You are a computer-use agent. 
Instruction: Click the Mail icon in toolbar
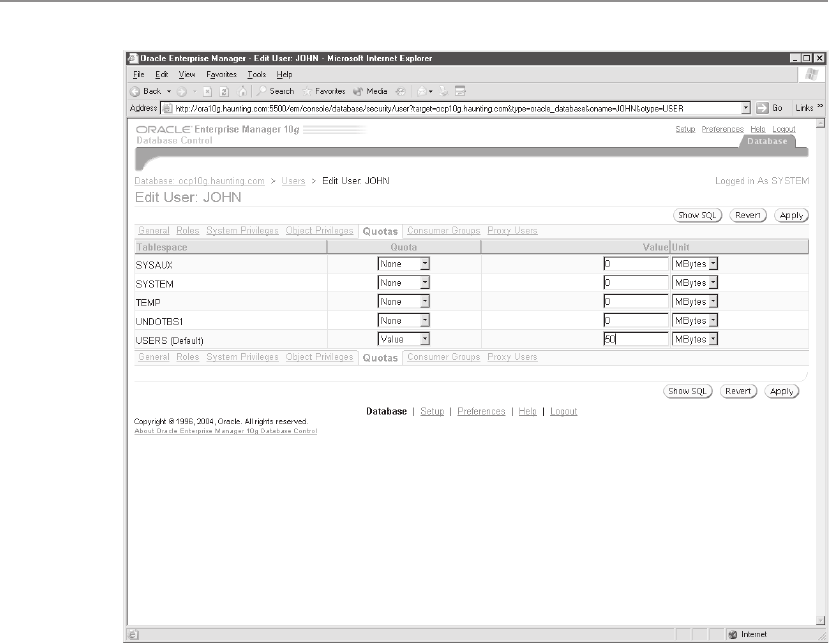pyautogui.click(x=422, y=91)
